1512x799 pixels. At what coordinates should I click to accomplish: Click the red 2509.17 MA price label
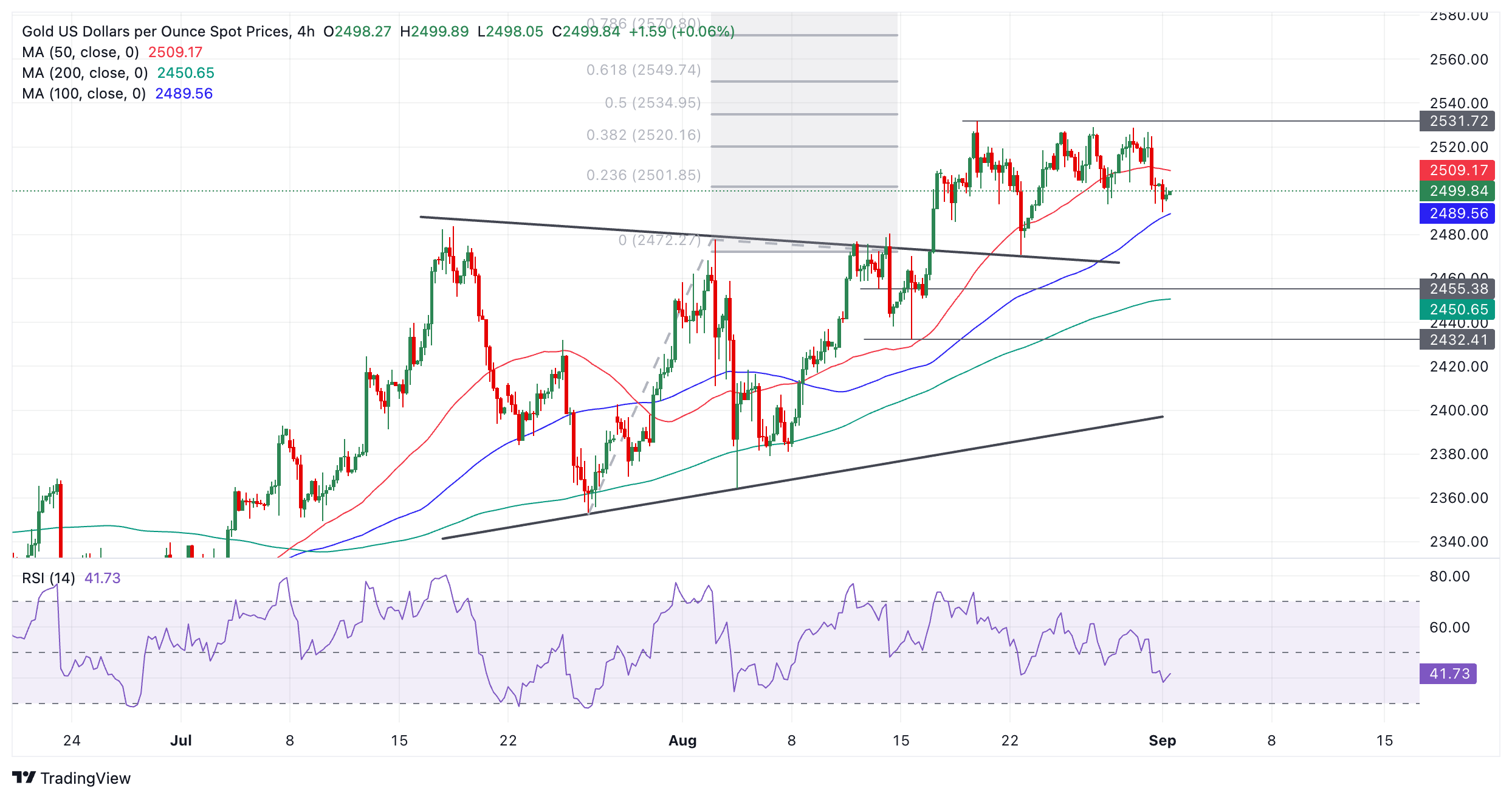1457,170
